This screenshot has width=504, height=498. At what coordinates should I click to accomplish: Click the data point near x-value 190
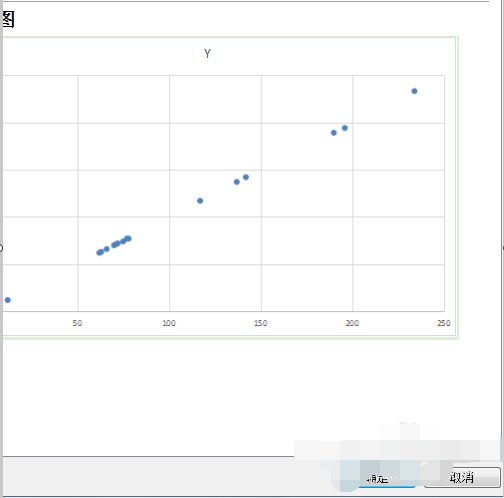point(334,133)
